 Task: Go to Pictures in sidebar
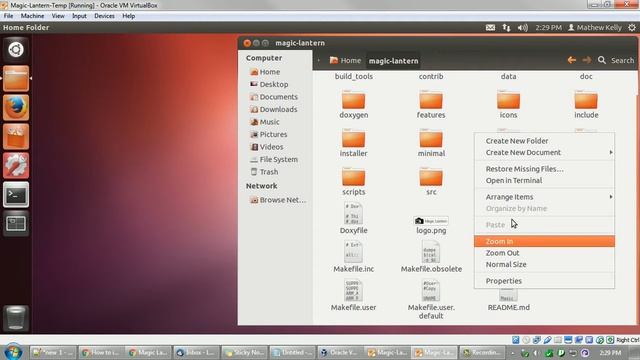pos(269,134)
